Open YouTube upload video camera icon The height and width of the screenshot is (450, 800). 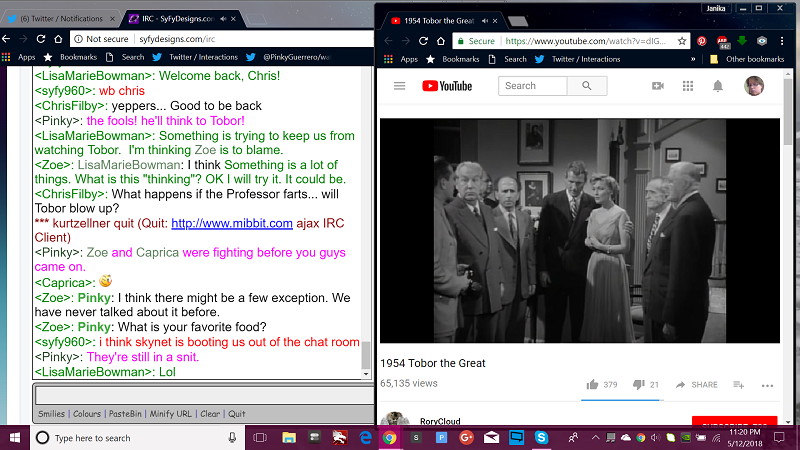pyautogui.click(x=658, y=86)
